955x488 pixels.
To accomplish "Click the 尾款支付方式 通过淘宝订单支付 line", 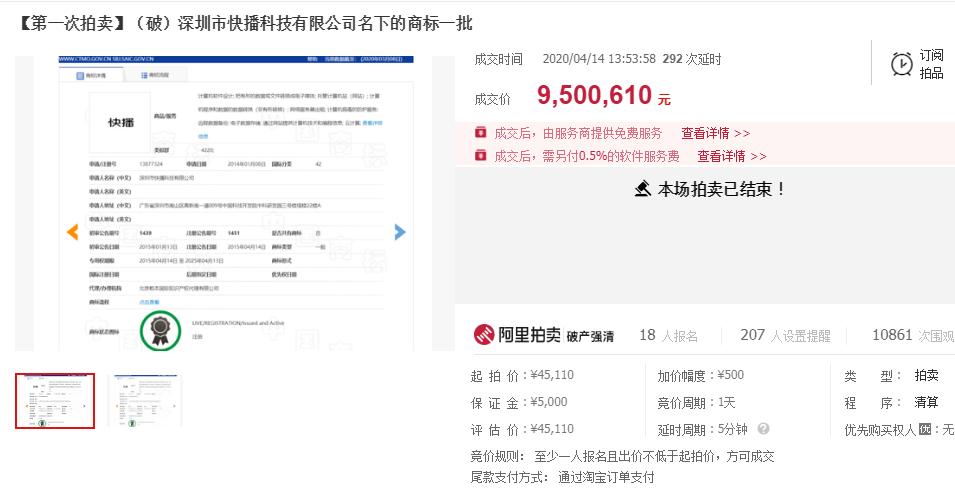I will (562, 477).
